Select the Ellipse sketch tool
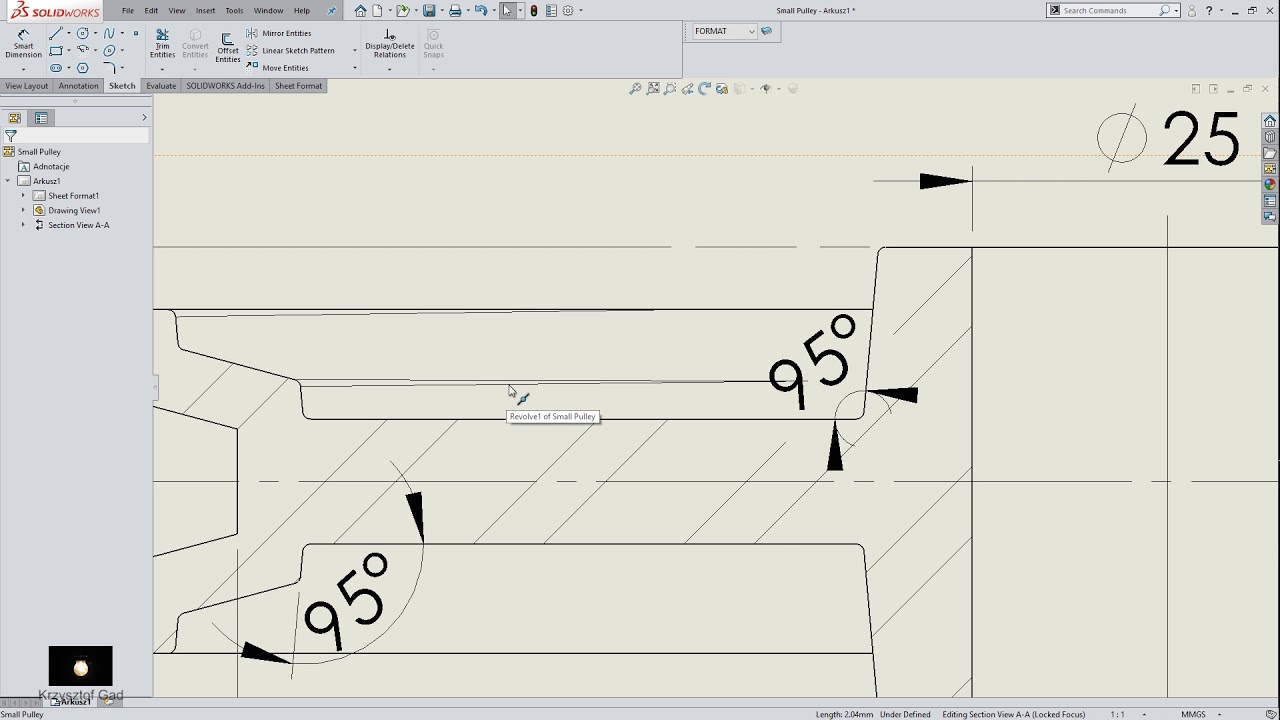The image size is (1280, 720). point(109,50)
